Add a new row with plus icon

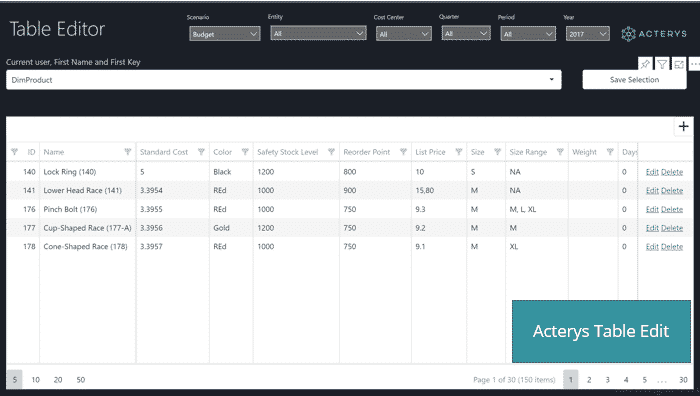[x=683, y=126]
